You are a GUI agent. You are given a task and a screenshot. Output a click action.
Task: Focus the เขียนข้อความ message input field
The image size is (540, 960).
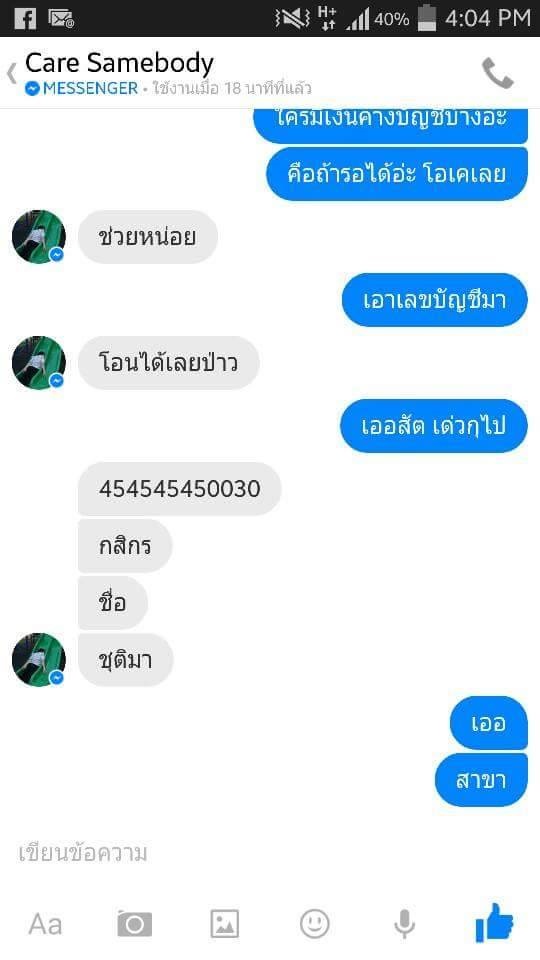tap(270, 853)
